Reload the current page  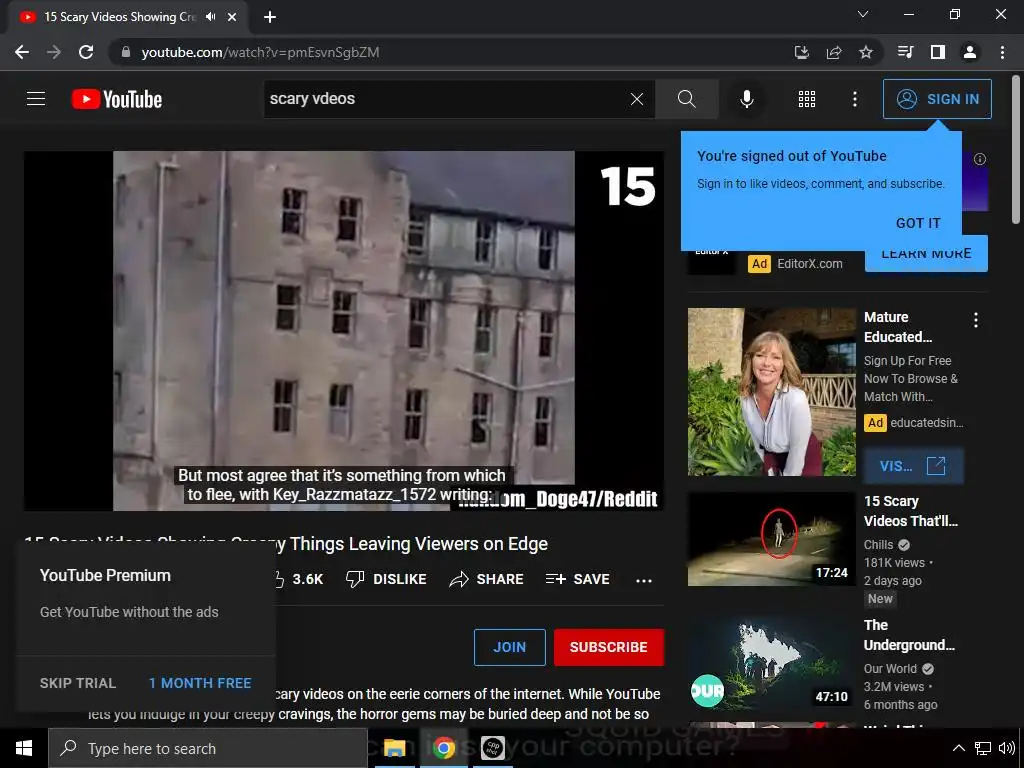[x=86, y=52]
